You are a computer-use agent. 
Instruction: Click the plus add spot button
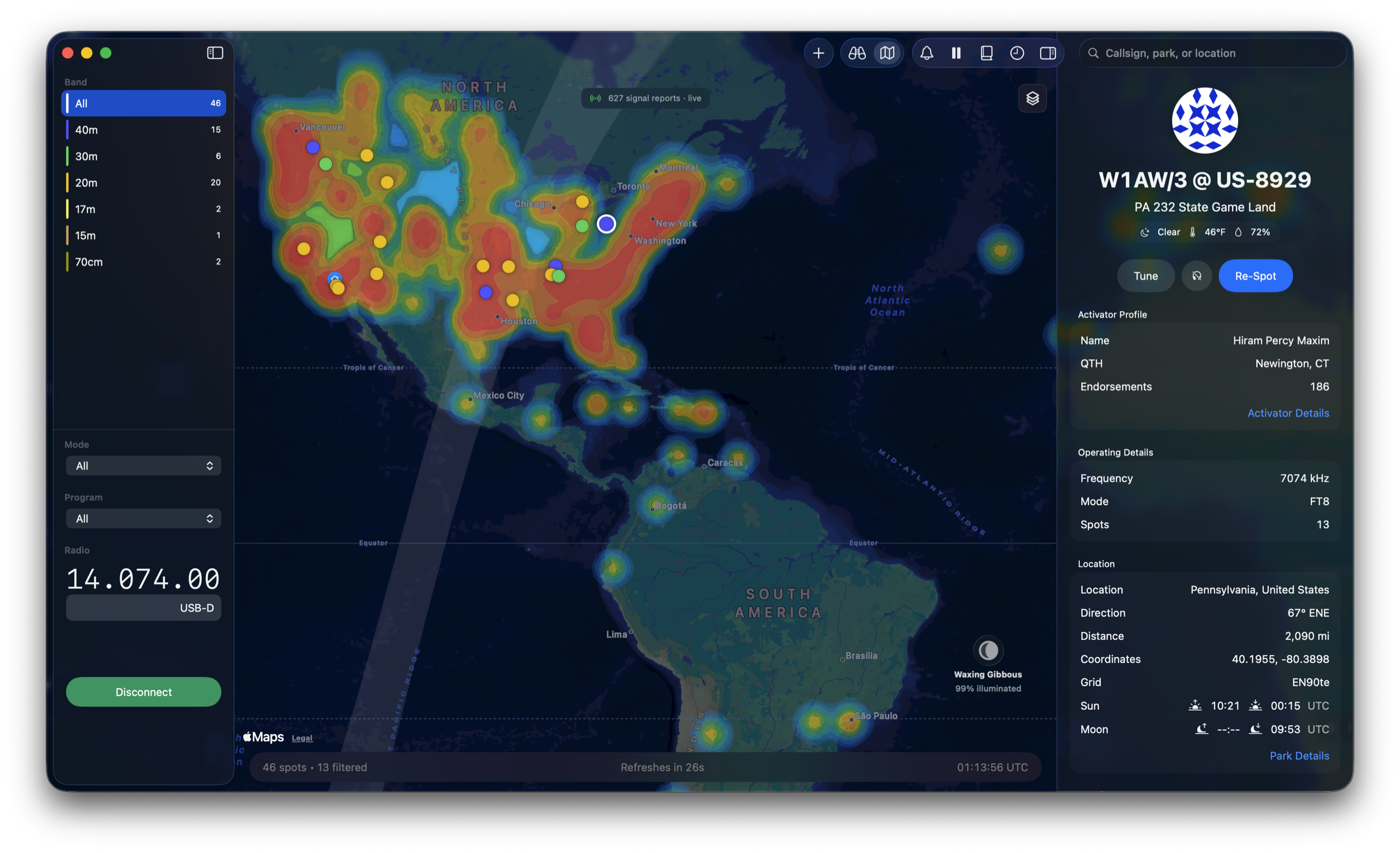tap(818, 53)
